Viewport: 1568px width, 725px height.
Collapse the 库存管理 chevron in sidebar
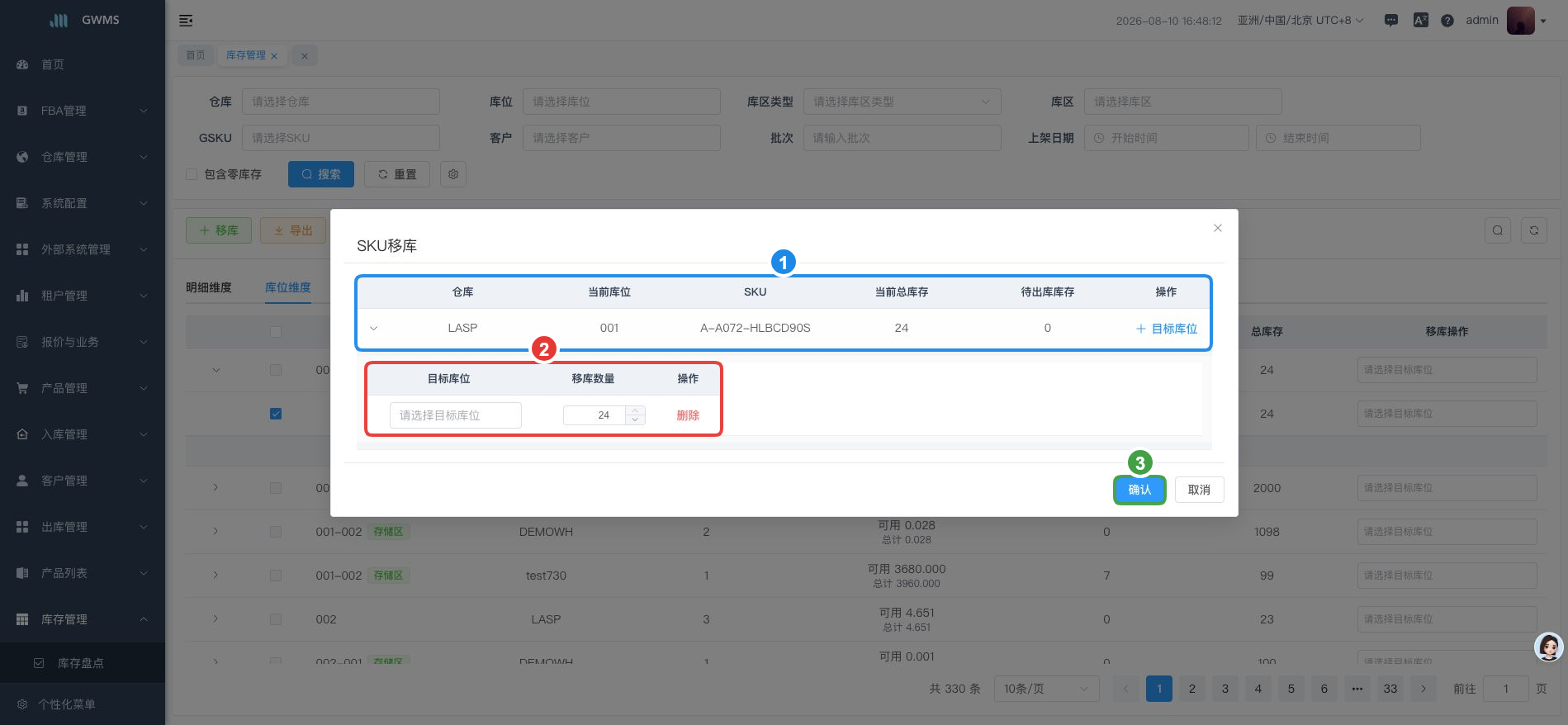[144, 619]
